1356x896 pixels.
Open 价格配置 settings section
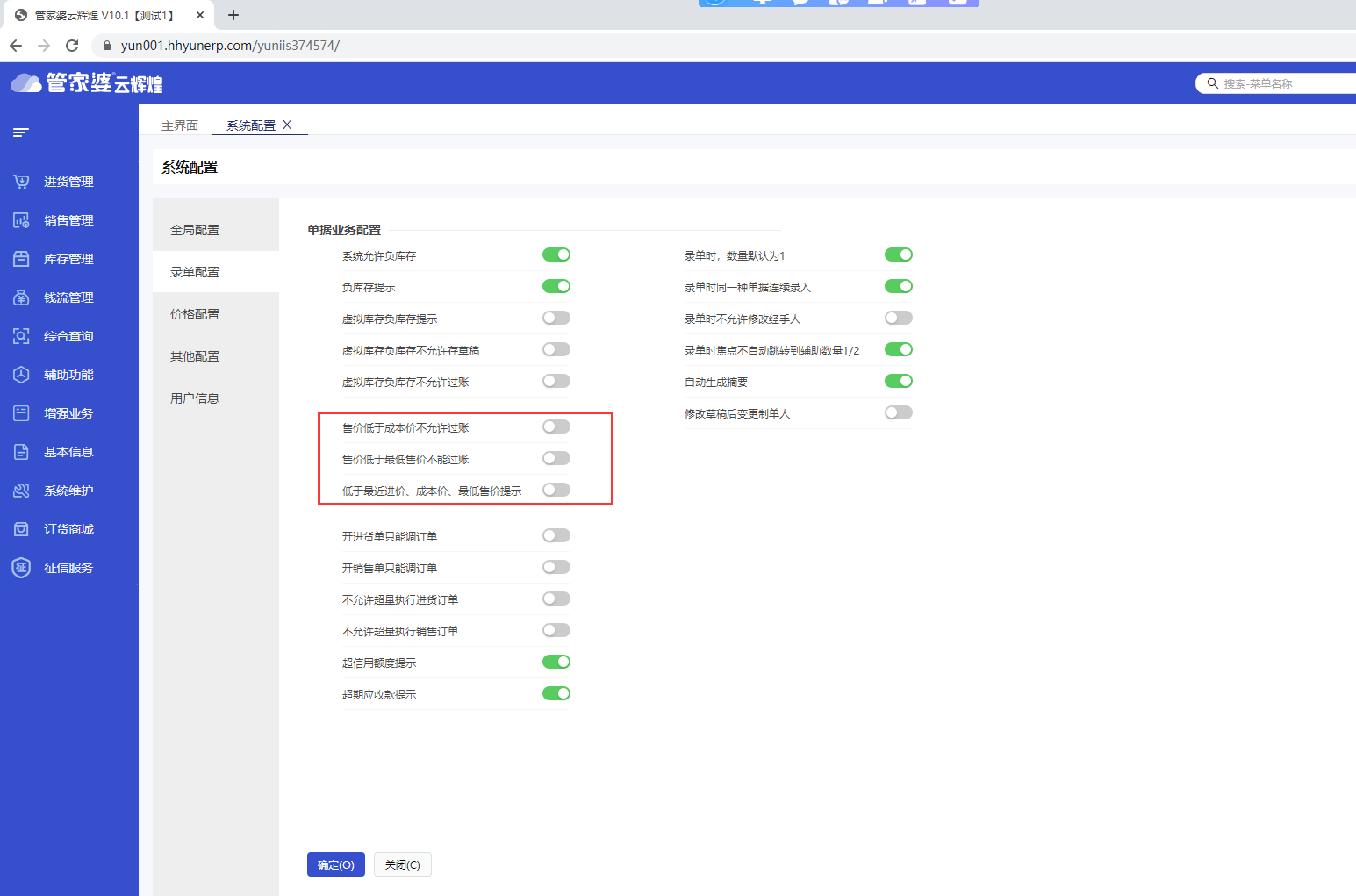click(x=216, y=314)
